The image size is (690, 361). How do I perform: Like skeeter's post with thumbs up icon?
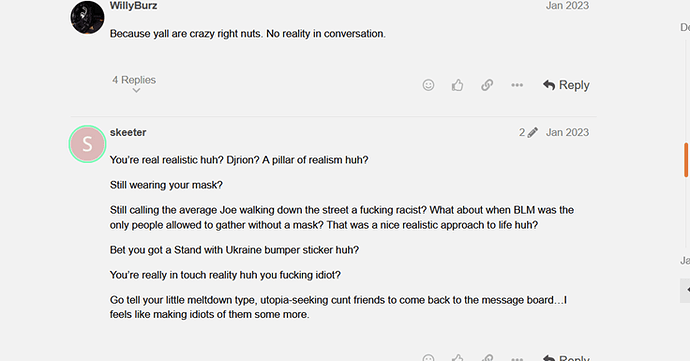tap(458, 357)
